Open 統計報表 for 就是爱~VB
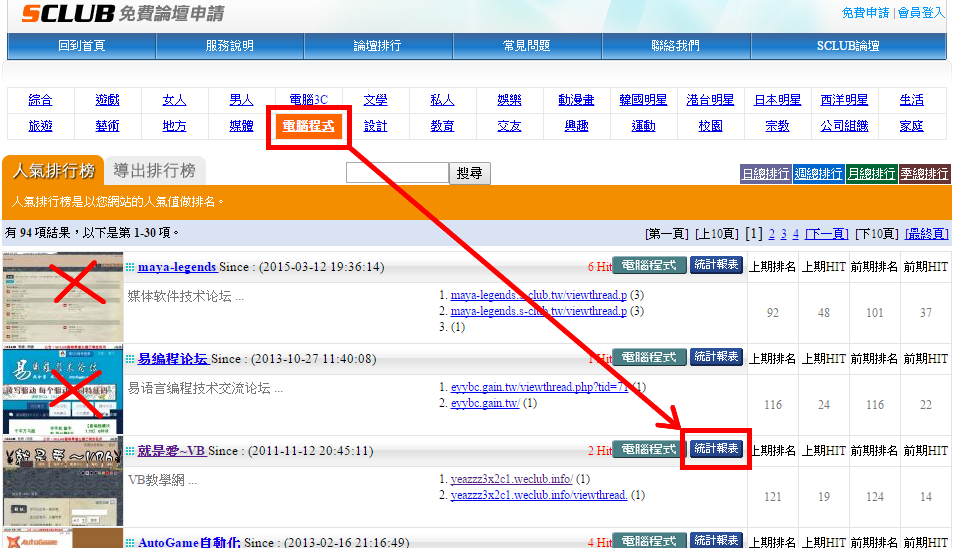Image resolution: width=963 pixels, height=548 pixels. (x=716, y=449)
